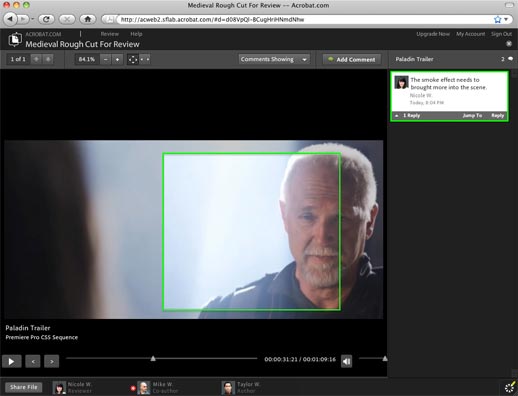
Task: Reload the page with the refresh button
Action: [46, 19]
